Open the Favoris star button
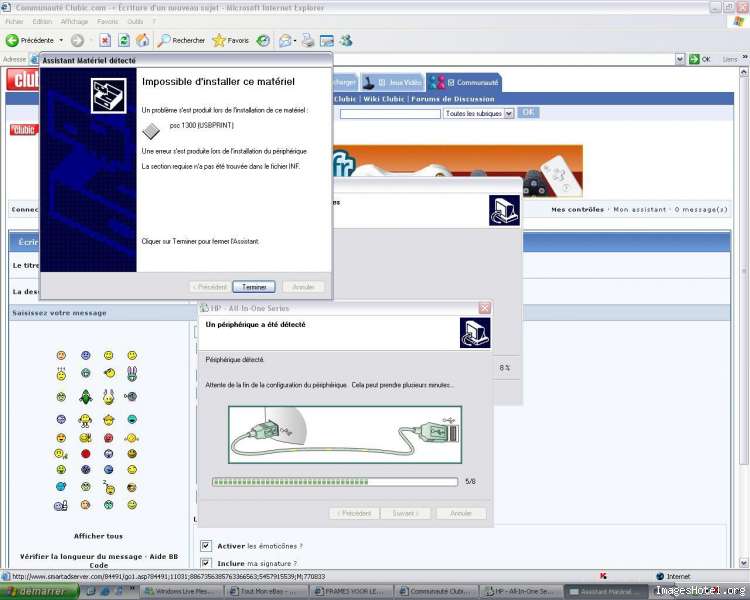Image resolution: width=750 pixels, height=600 pixels. pyautogui.click(x=230, y=41)
